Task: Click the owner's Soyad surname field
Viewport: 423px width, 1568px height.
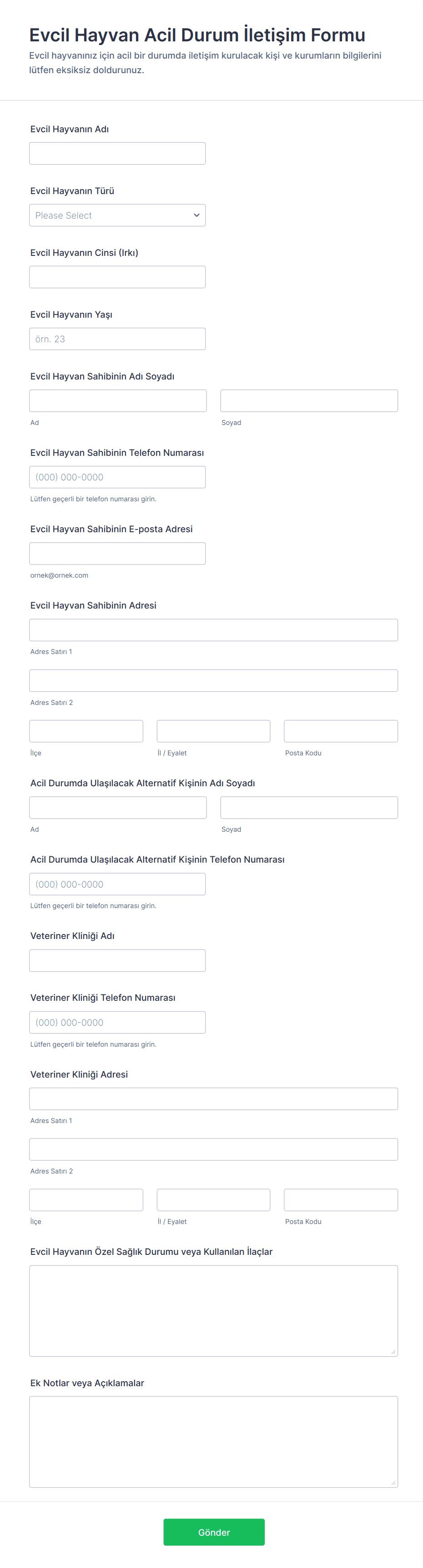Action: point(308,400)
